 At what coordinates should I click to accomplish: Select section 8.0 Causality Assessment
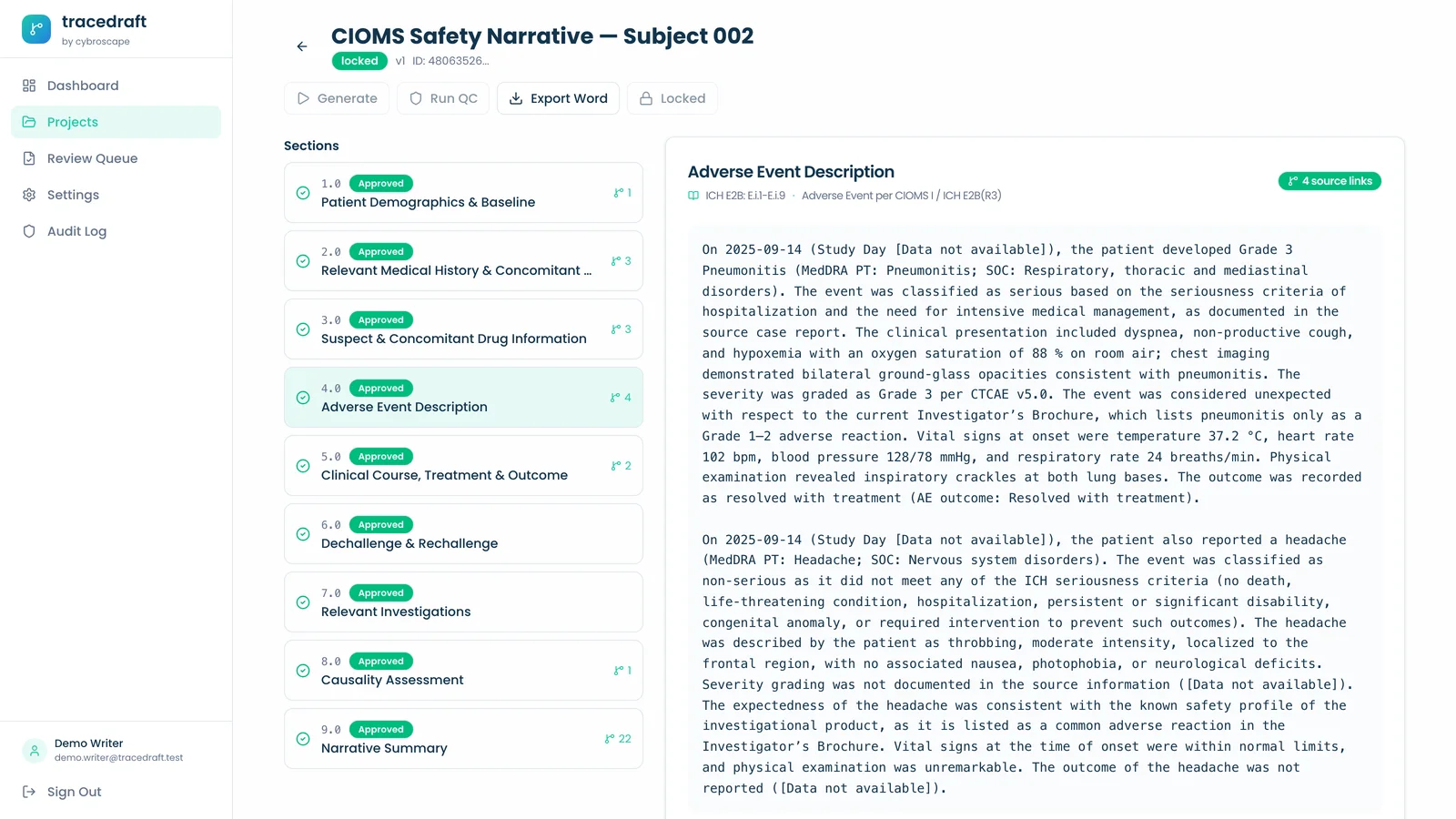(x=463, y=671)
